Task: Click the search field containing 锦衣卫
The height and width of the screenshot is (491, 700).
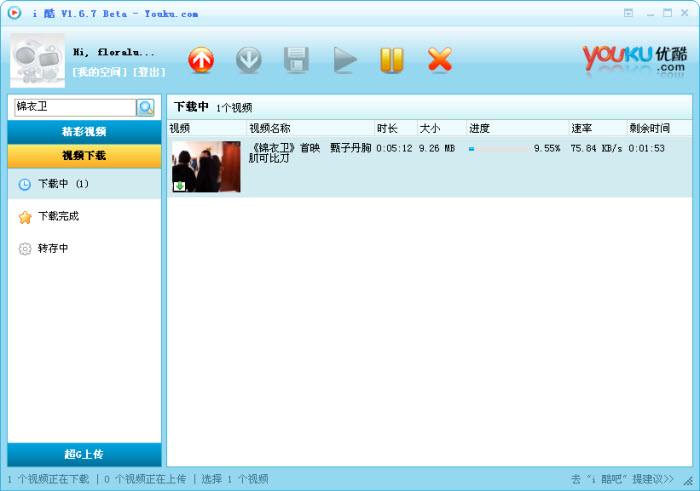Action: tap(75, 107)
